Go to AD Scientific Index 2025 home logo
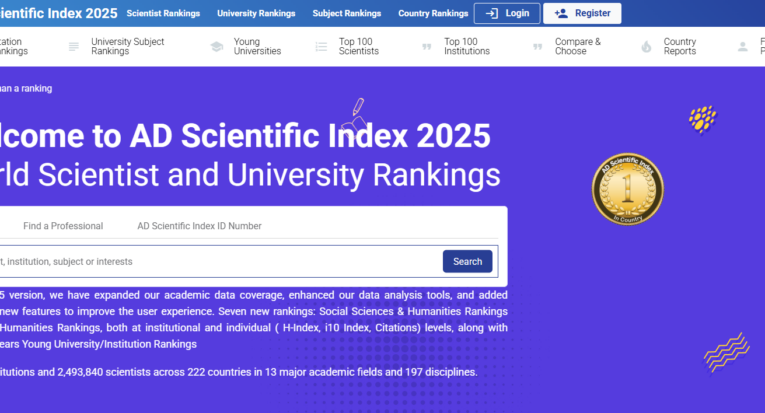Viewport: 765px width, 413px height. pyautogui.click(x=58, y=14)
